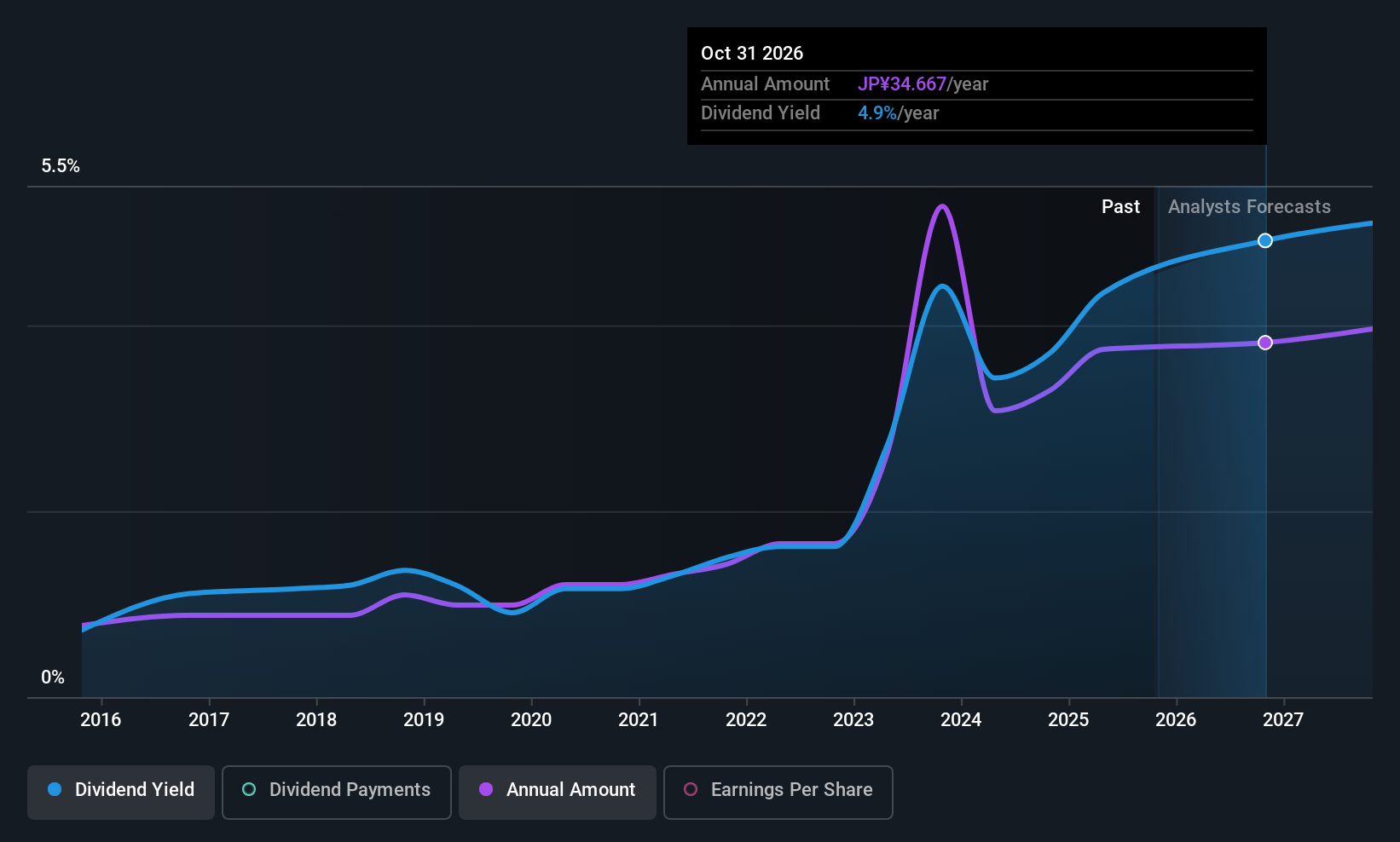Select the 2019 tick on the timeline
Screen dimensions: 1400x842
424,720
